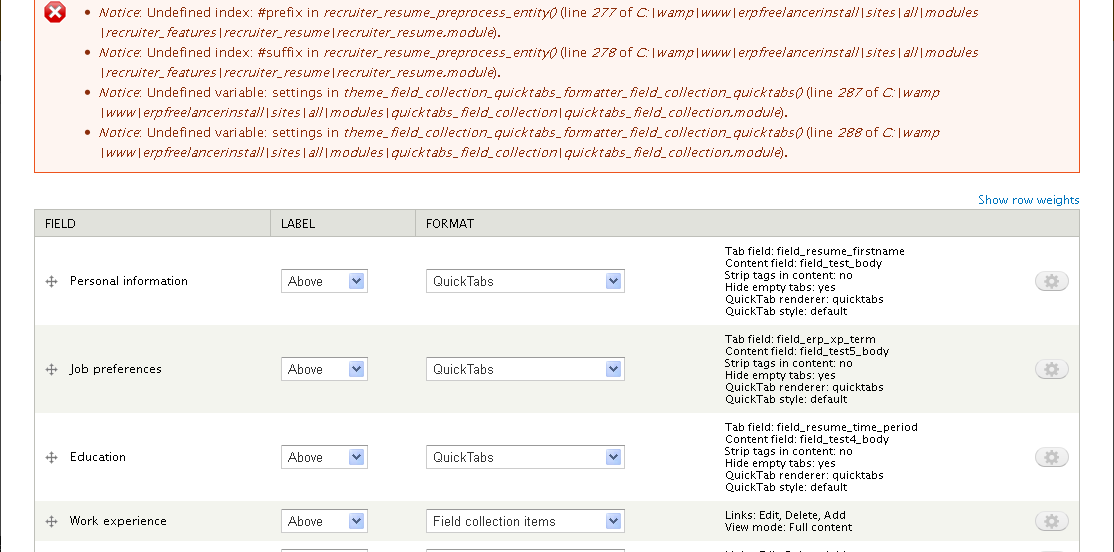Click the Show row weights link

click(1028, 200)
